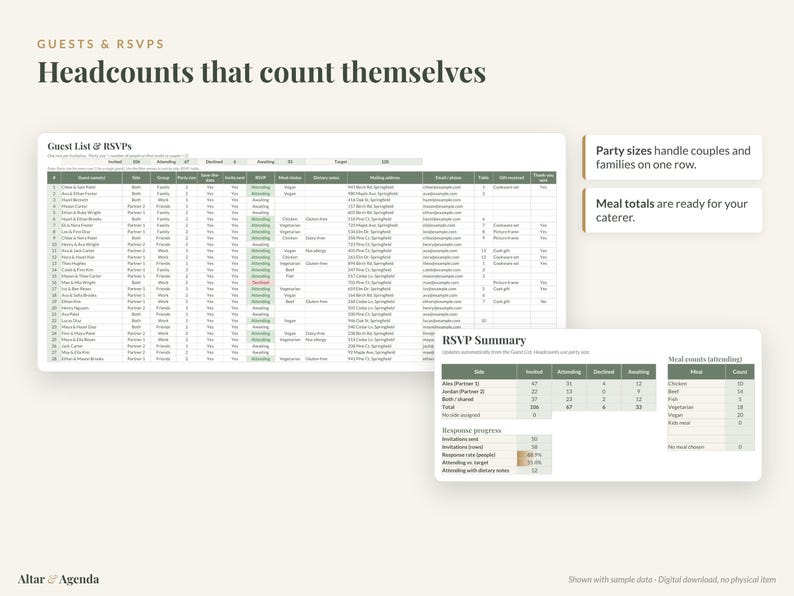Click the Altar & Agenda logo

coord(58,579)
